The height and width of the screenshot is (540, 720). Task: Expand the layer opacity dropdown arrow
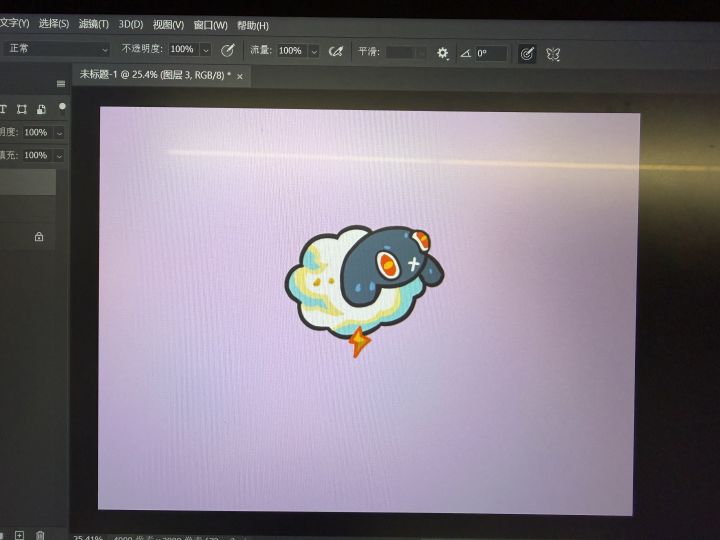point(60,133)
